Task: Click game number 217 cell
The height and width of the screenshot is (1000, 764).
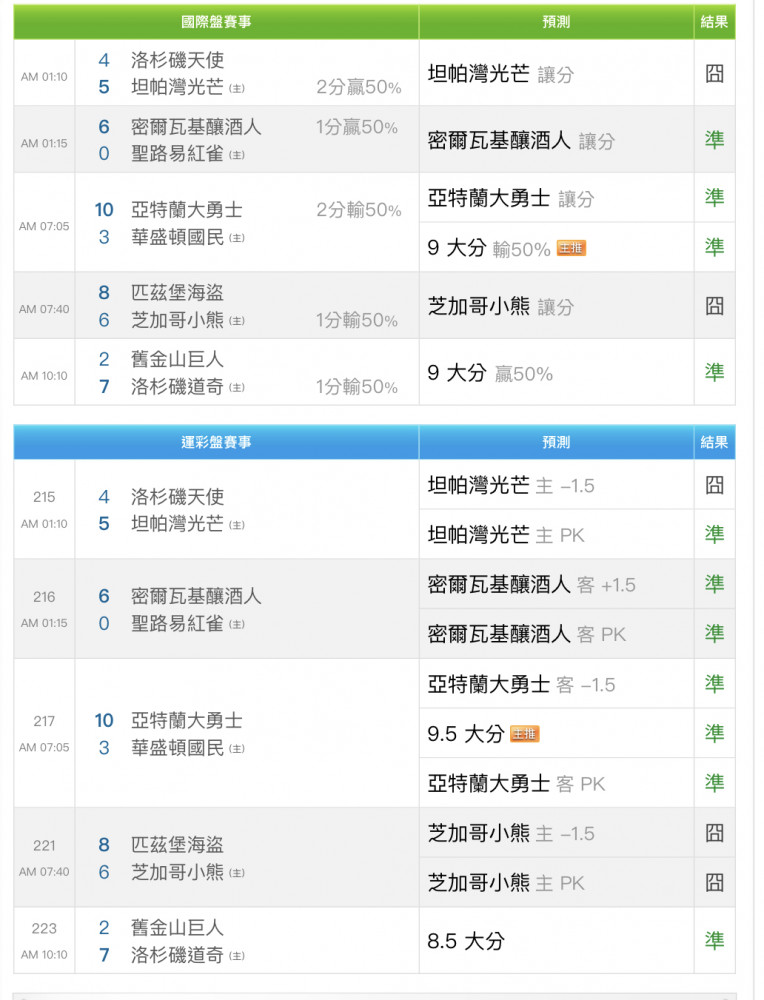Action: (44, 721)
